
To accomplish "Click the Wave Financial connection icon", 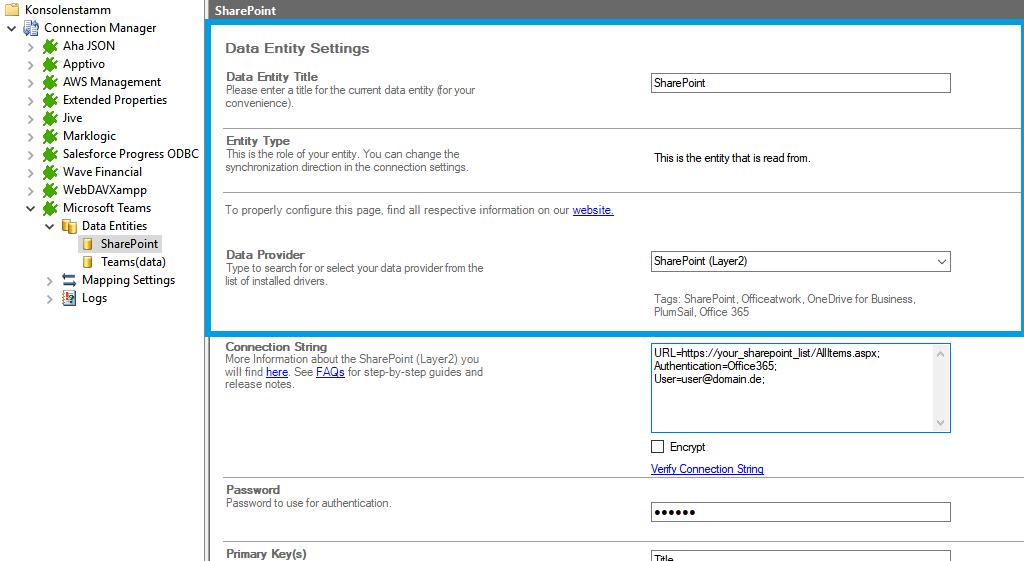I will coord(50,172).
